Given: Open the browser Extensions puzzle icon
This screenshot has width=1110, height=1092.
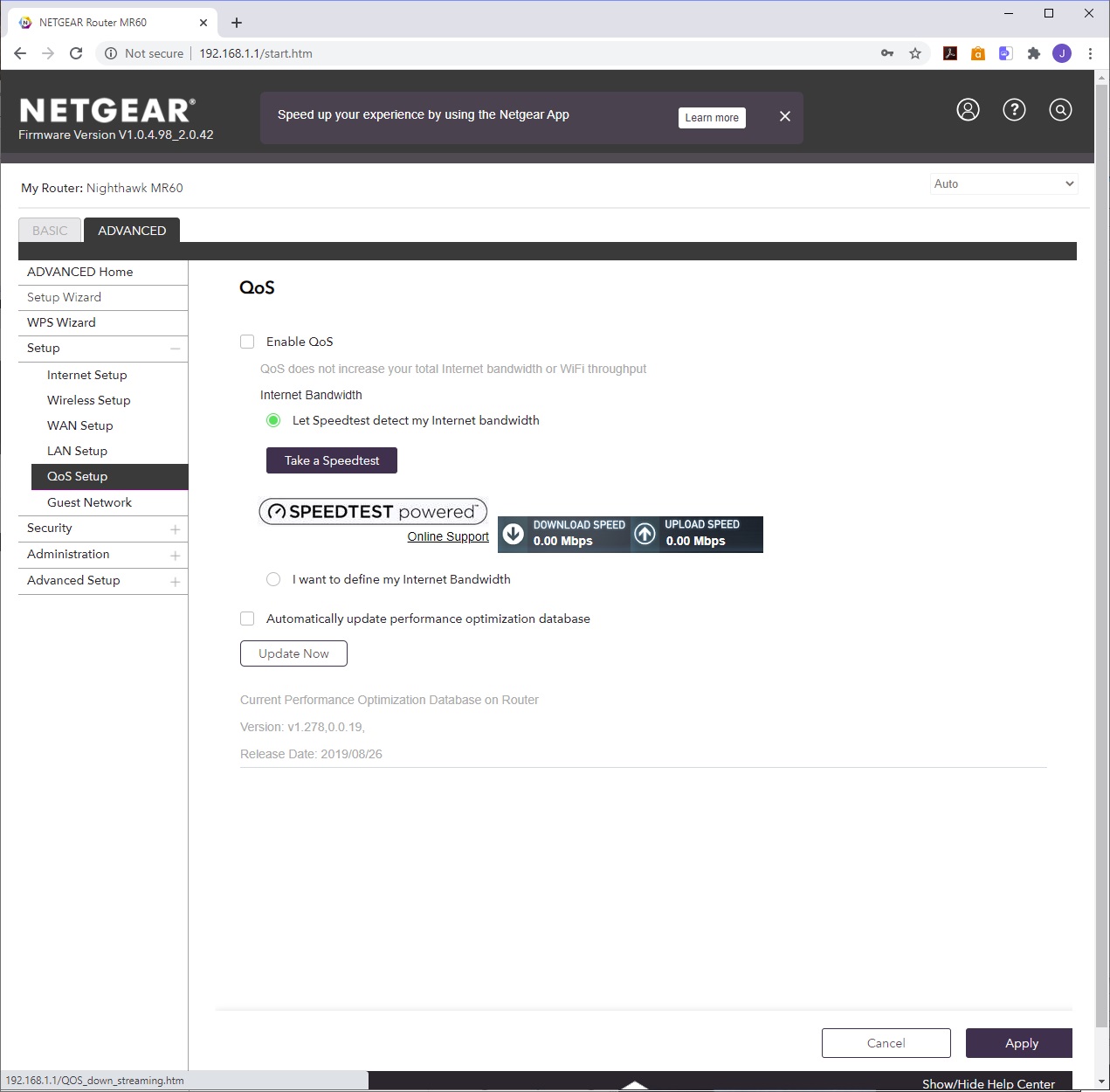Looking at the screenshot, I should [1034, 53].
